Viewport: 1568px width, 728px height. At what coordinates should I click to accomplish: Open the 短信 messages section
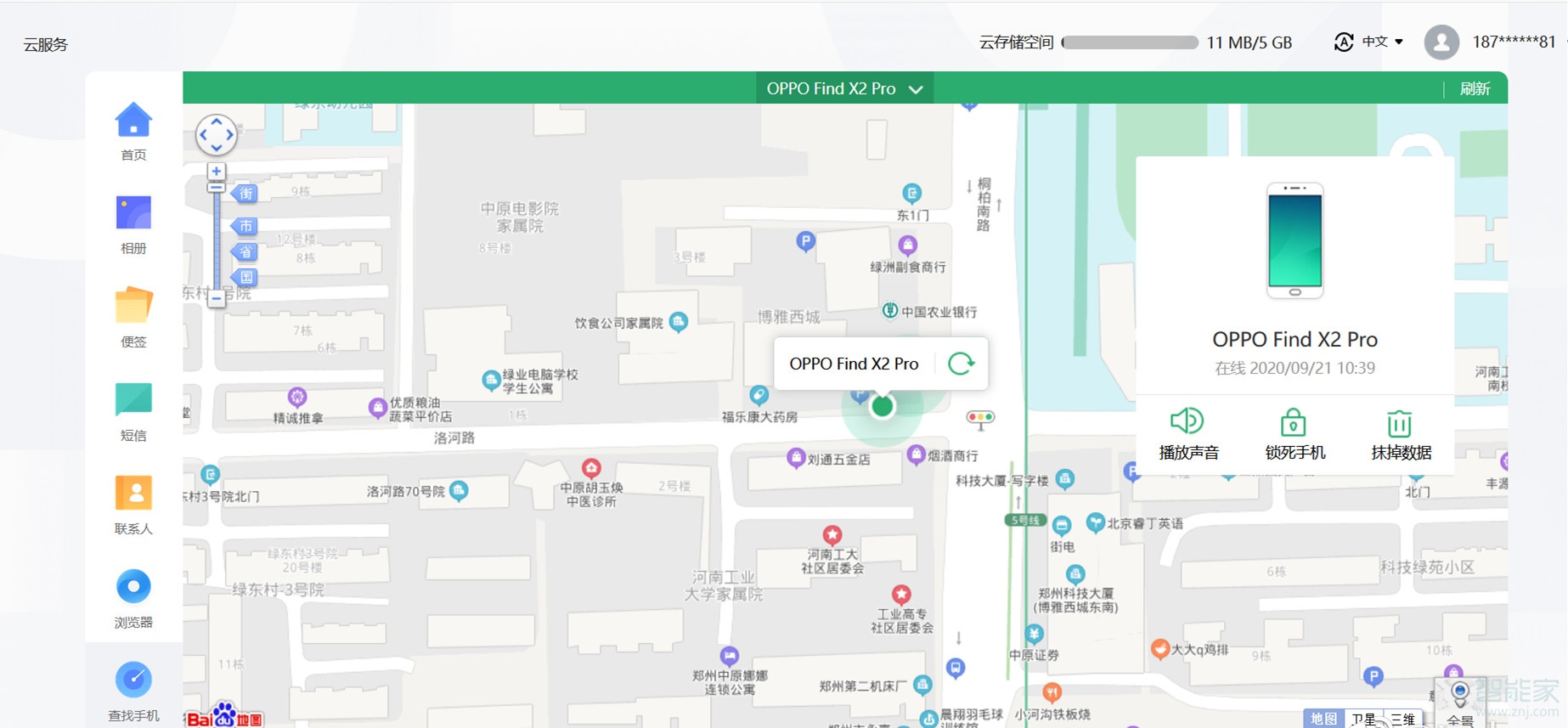click(x=133, y=399)
